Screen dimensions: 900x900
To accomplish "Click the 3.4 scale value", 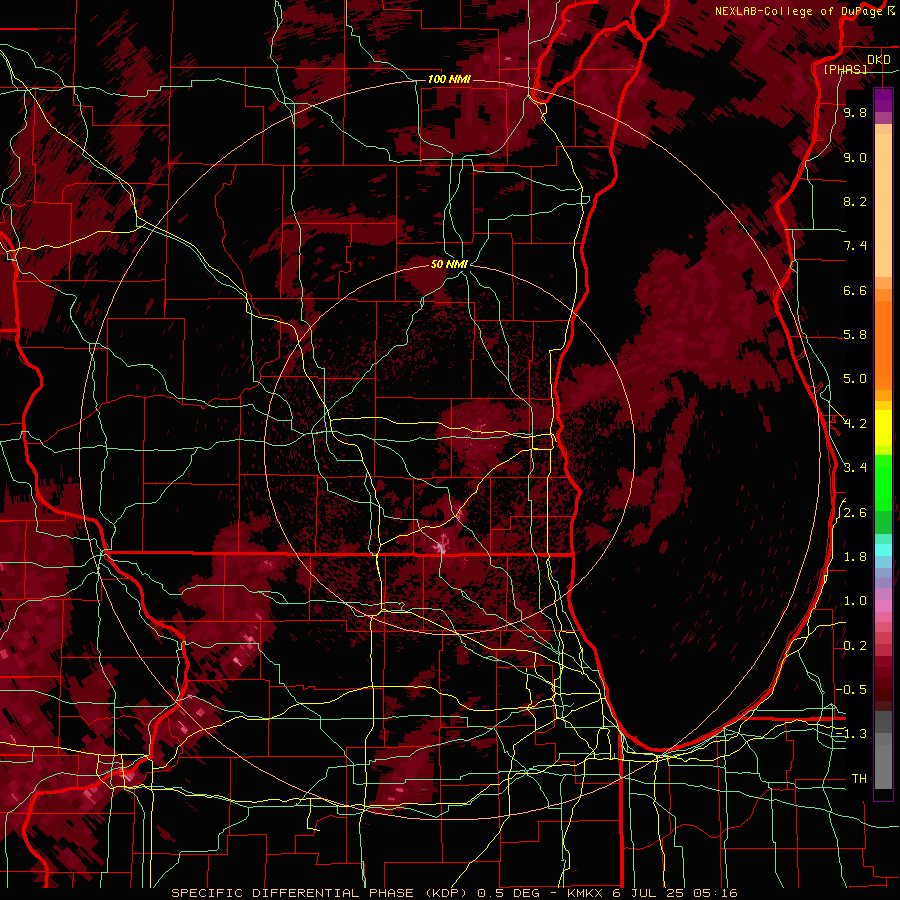I will pos(855,468).
